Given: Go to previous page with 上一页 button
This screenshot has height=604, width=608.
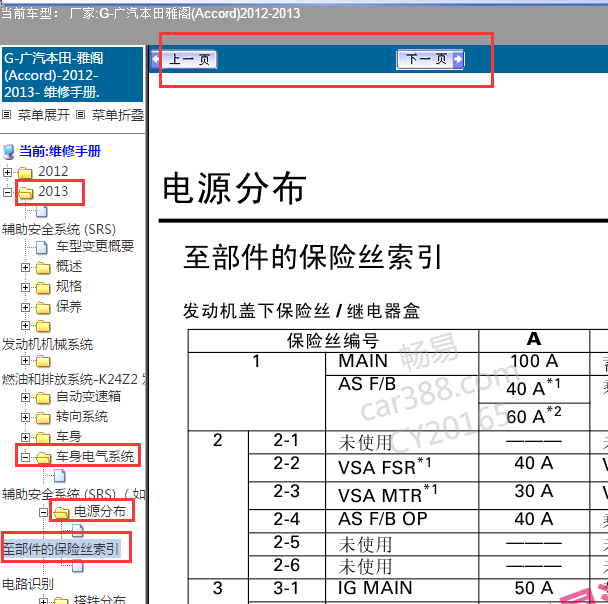Looking at the screenshot, I should coord(184,59).
